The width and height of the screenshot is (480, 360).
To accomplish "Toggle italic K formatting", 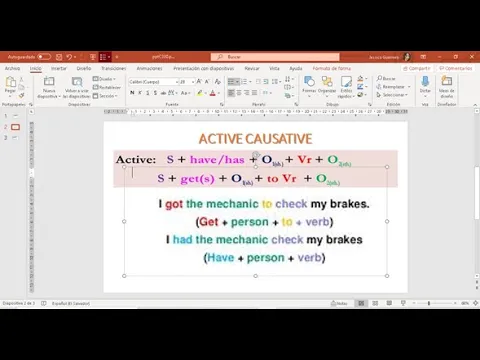I will 140,93.
